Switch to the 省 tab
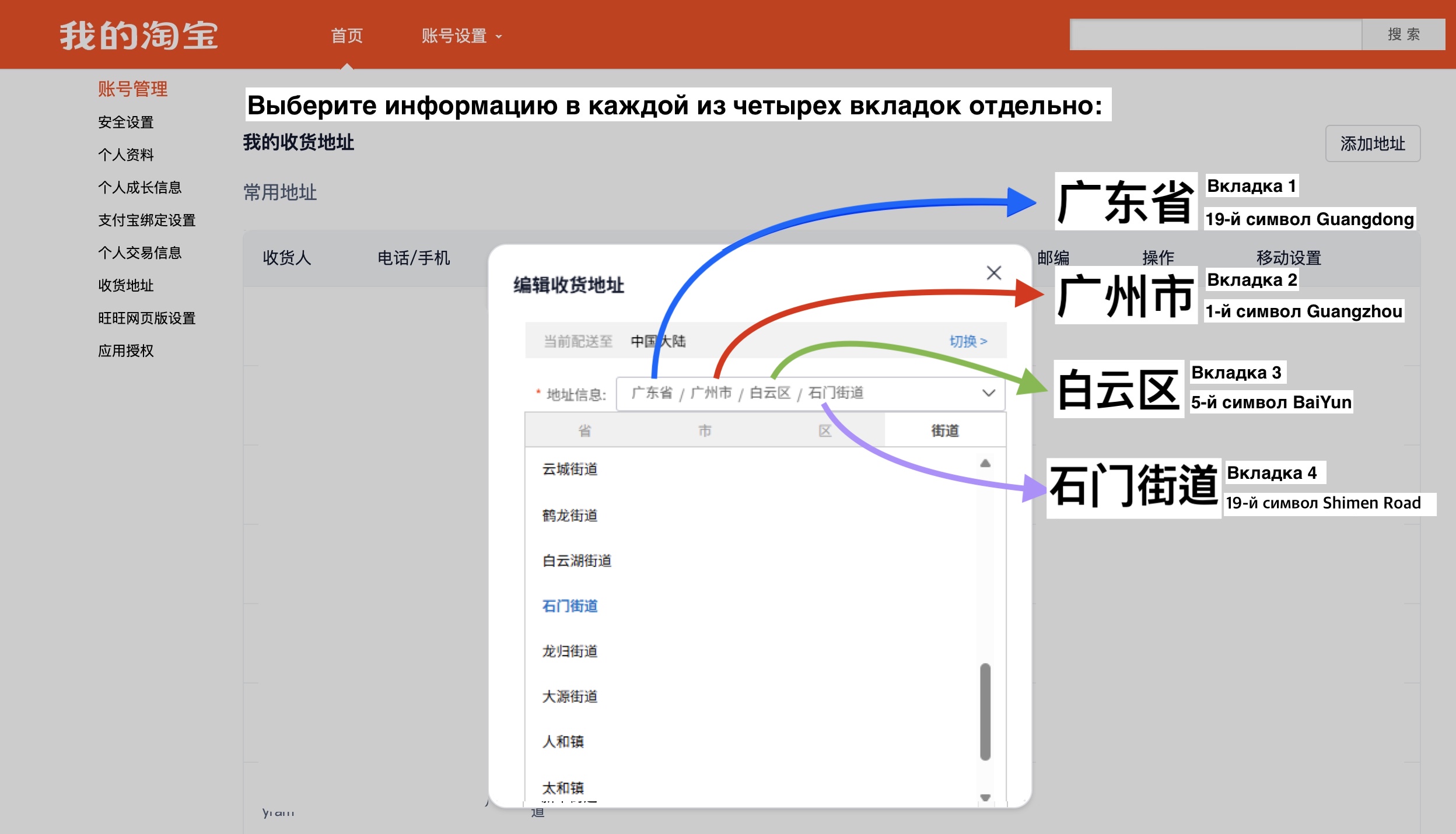Image resolution: width=1456 pixels, height=834 pixels. tap(584, 431)
